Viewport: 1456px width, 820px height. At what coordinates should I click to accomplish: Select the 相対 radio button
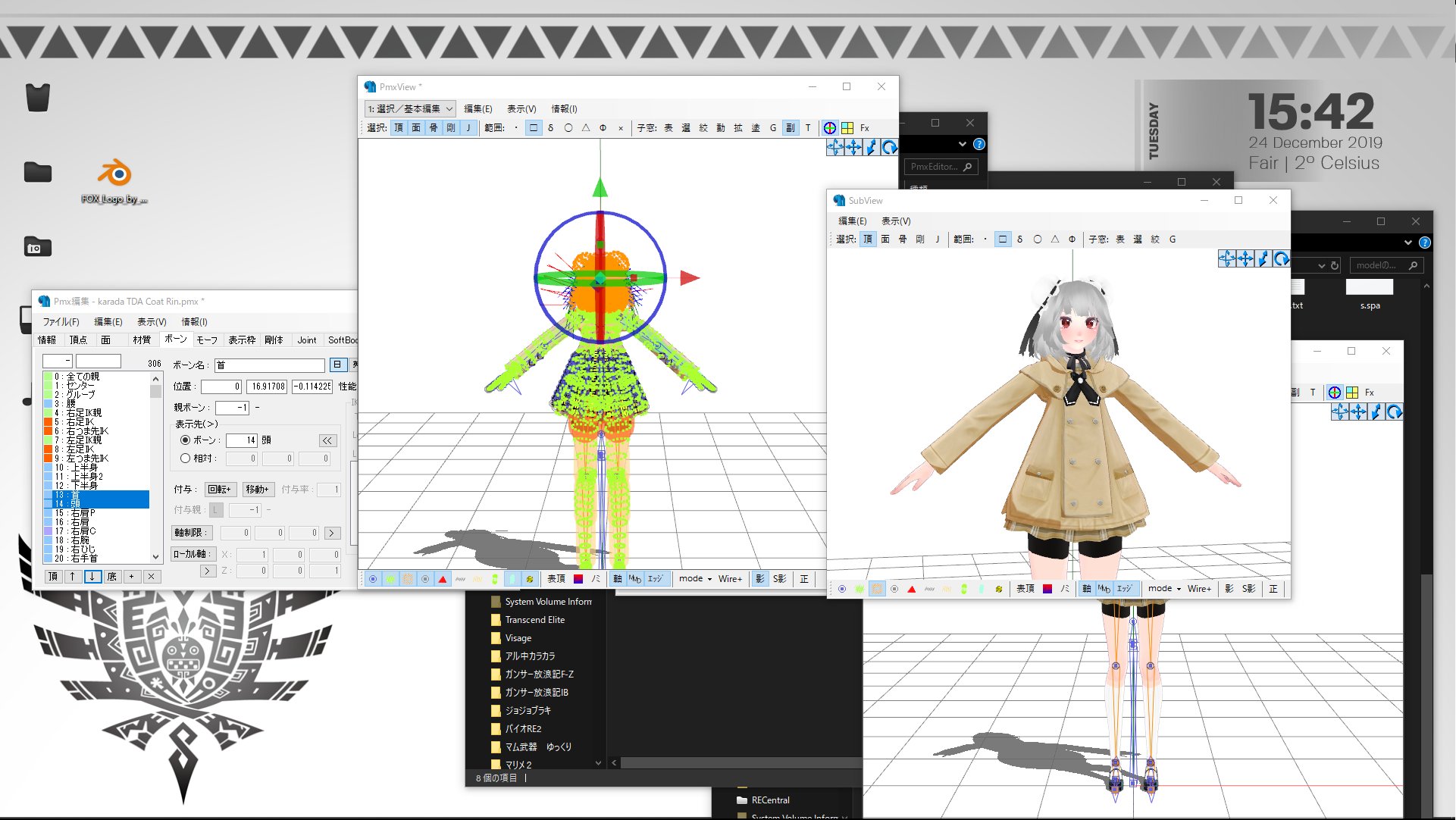click(x=185, y=459)
